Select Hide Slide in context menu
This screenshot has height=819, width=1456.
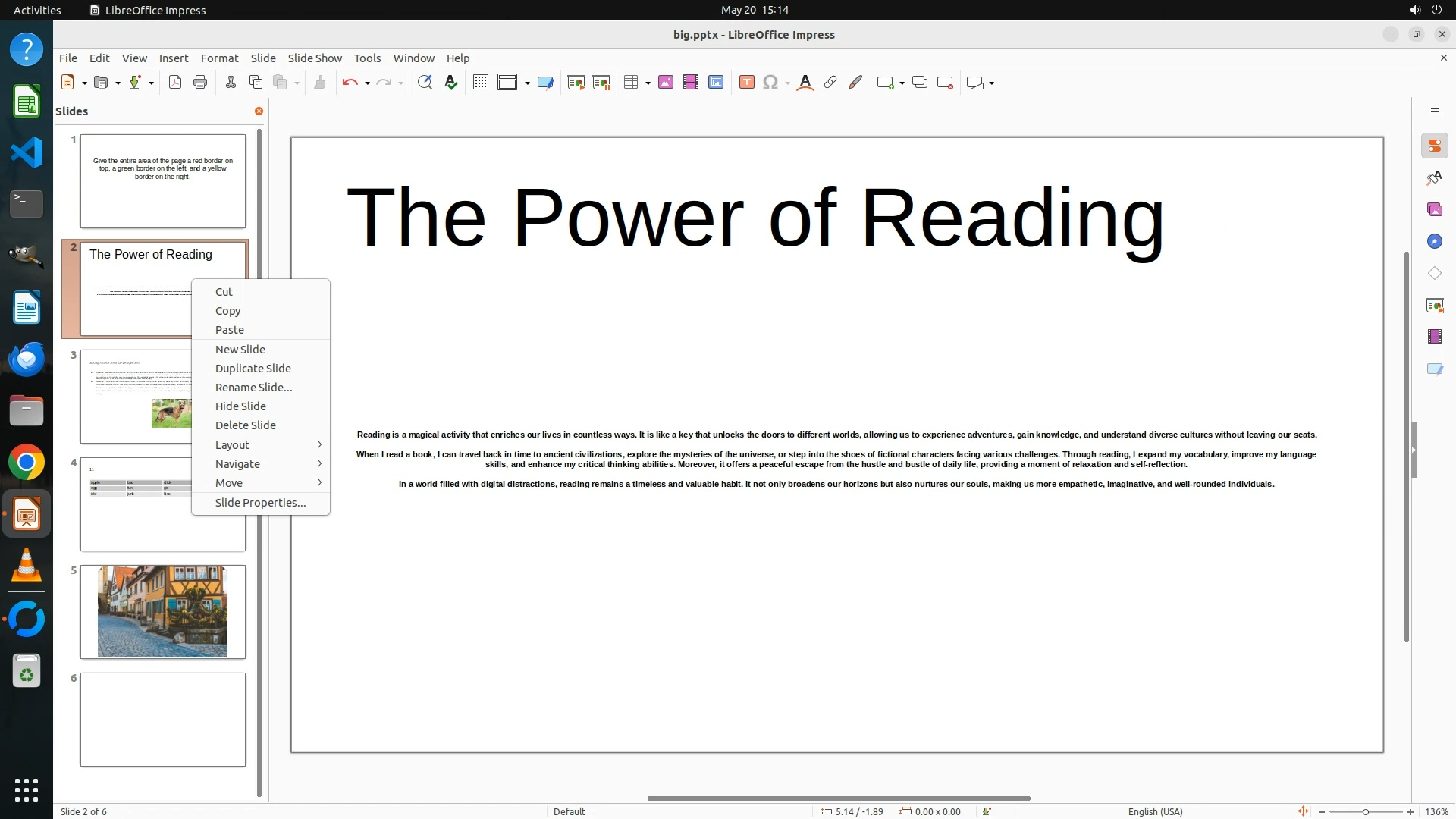(x=240, y=406)
